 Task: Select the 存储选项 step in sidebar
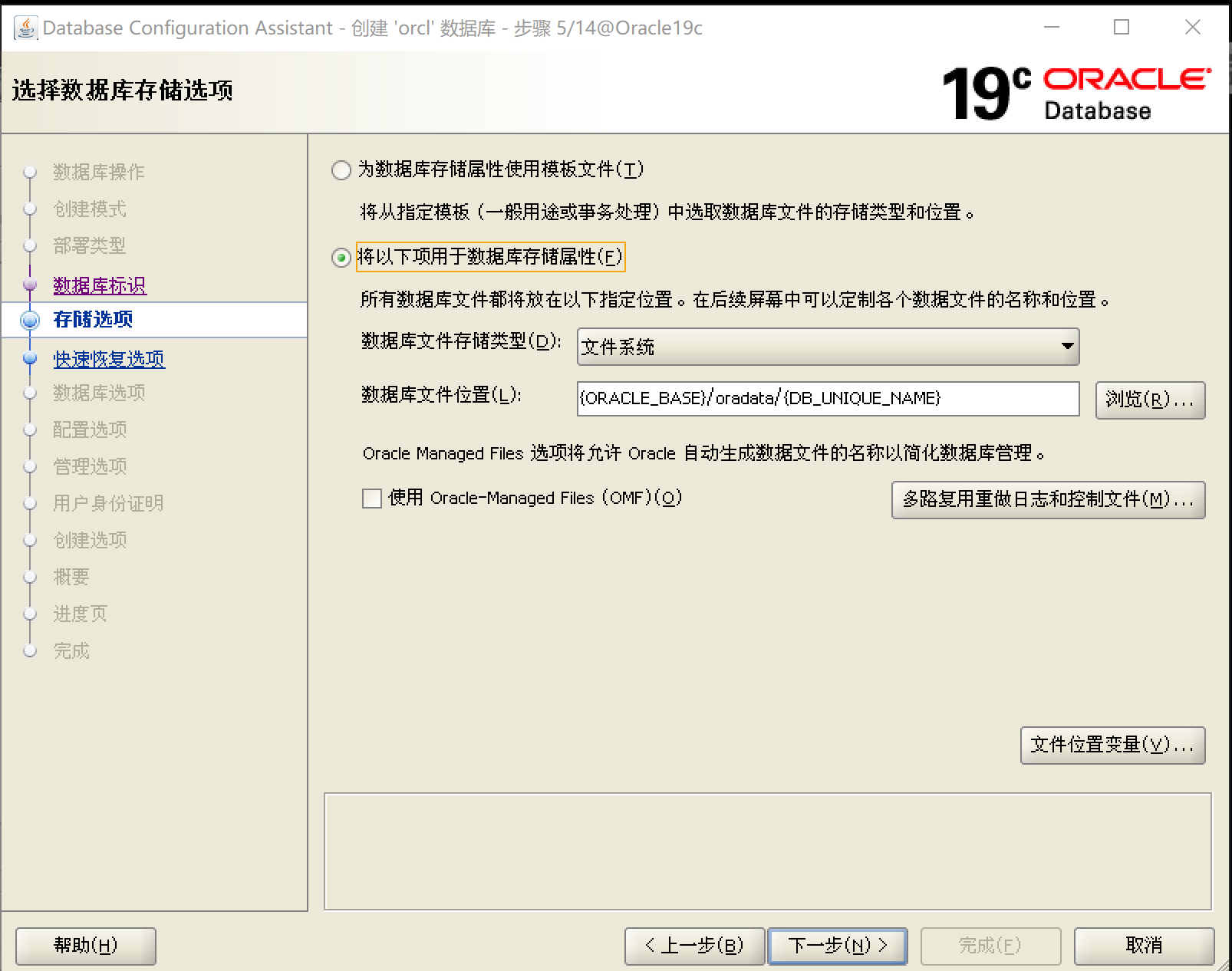click(94, 319)
